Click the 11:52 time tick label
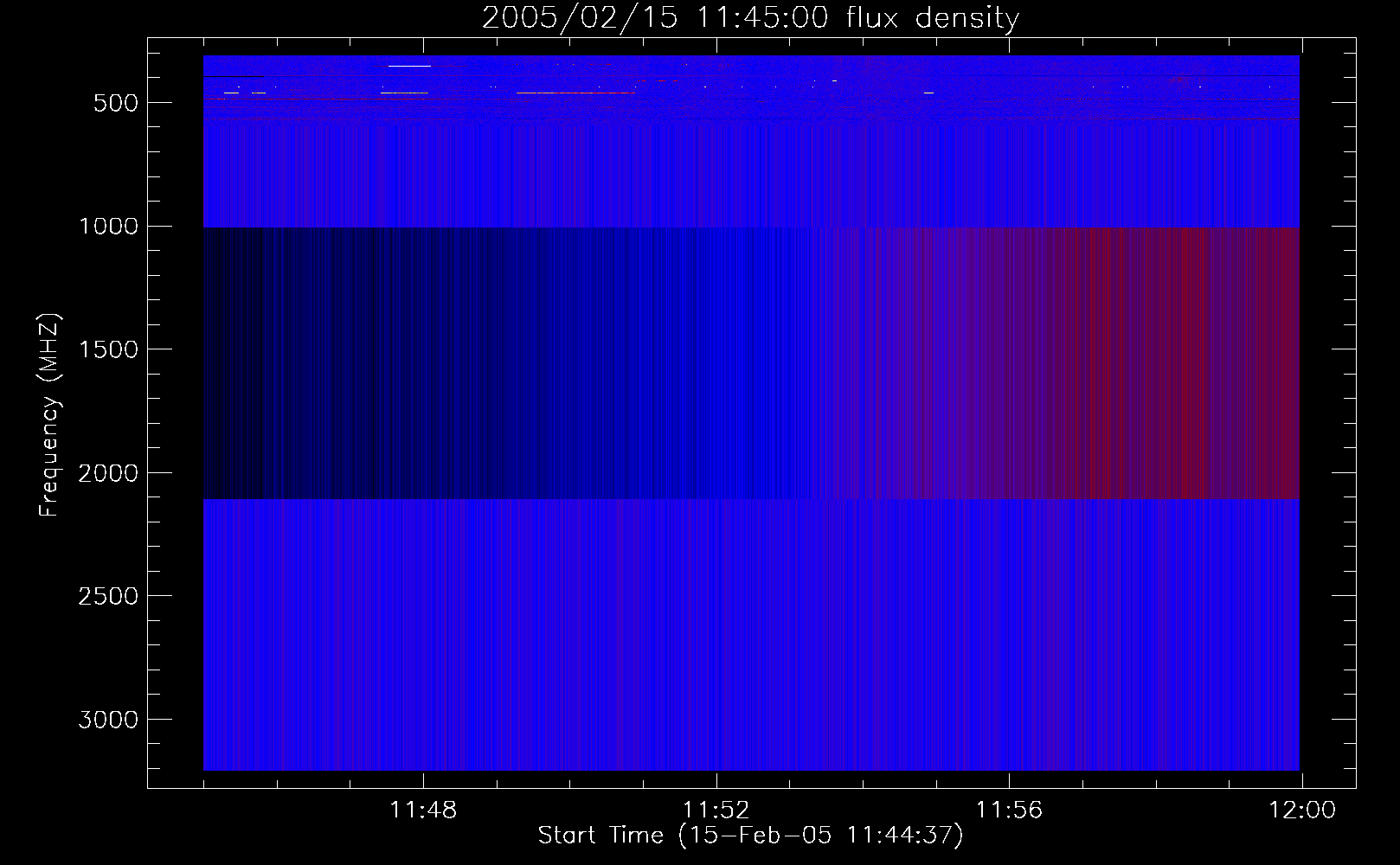This screenshot has height=865, width=1400. [716, 811]
